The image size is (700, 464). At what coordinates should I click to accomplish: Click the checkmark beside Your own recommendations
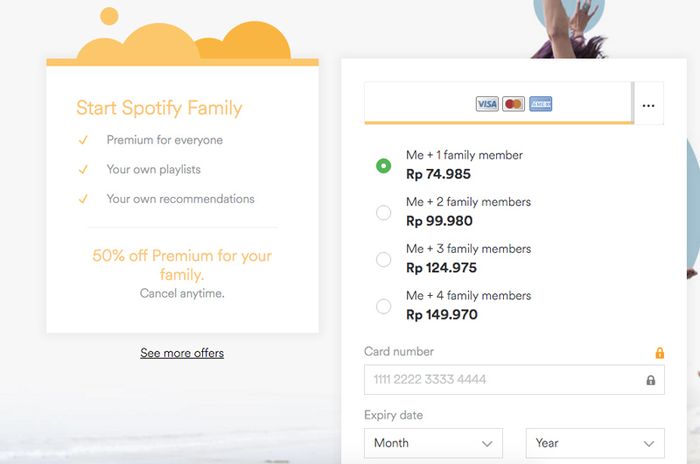pyautogui.click(x=83, y=199)
